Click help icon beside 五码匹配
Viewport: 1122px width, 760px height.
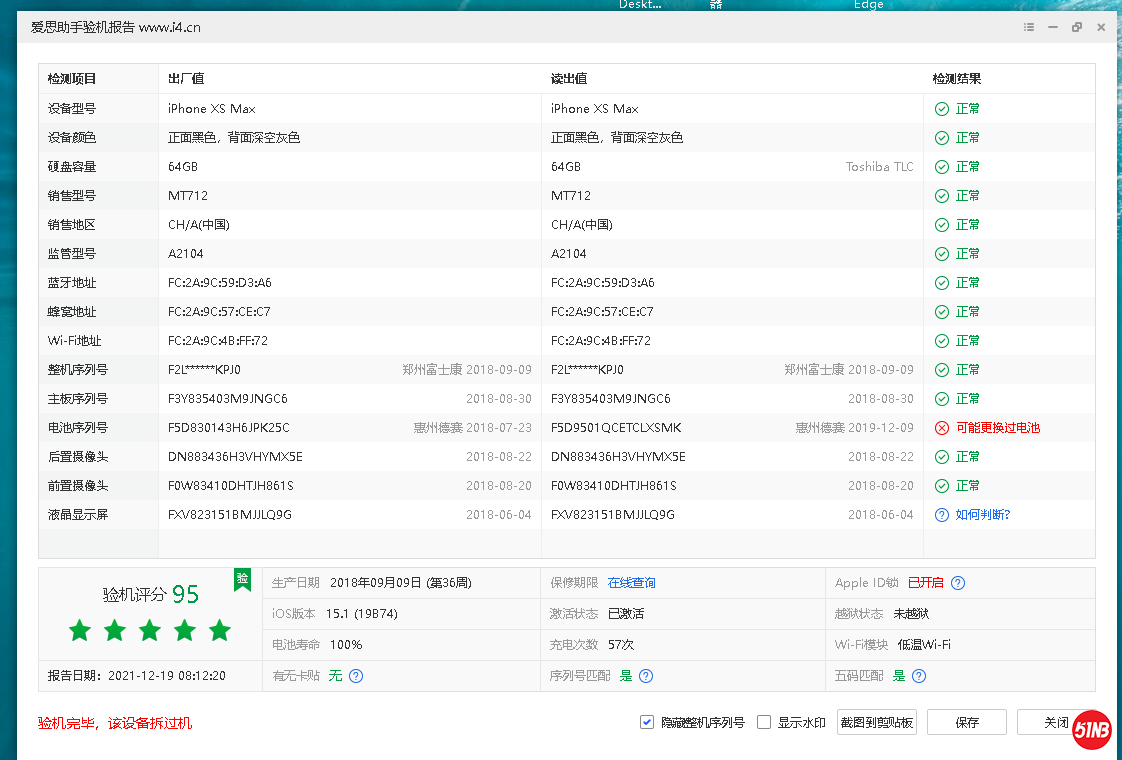click(919, 676)
